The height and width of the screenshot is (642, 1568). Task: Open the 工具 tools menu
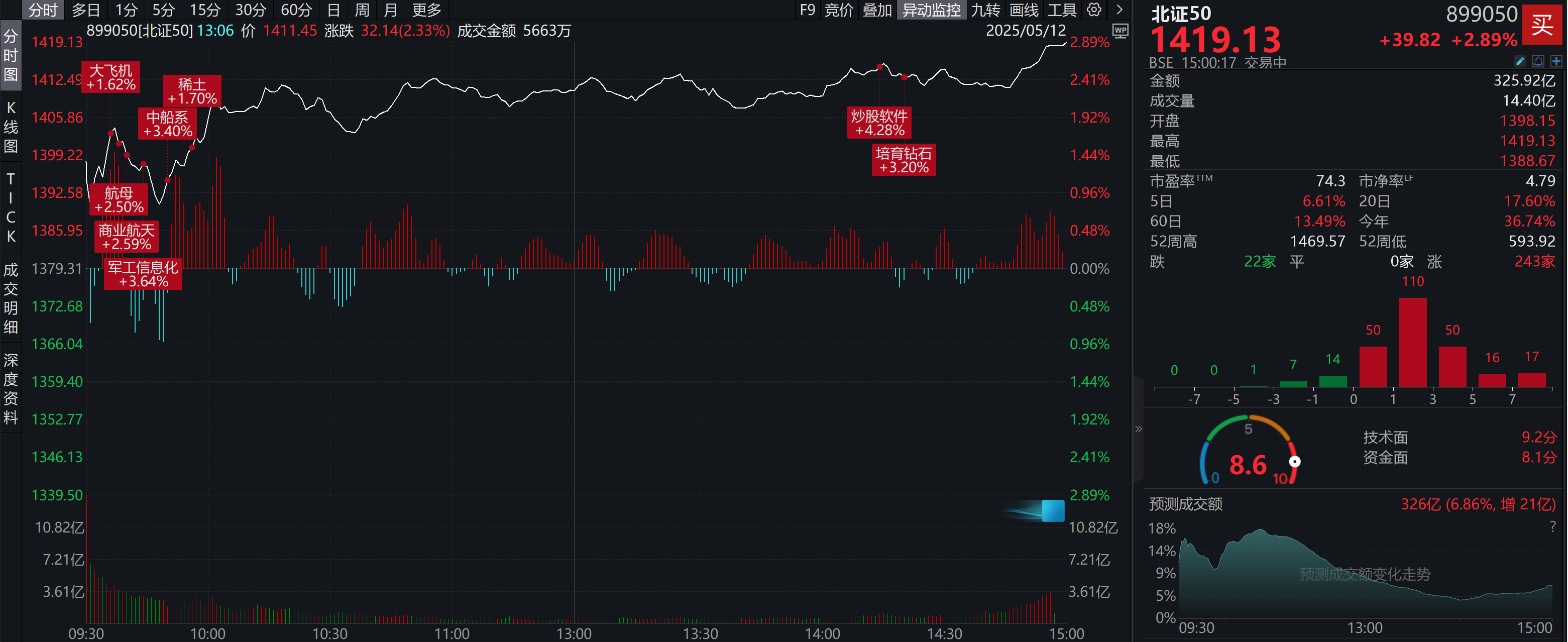[x=1062, y=10]
